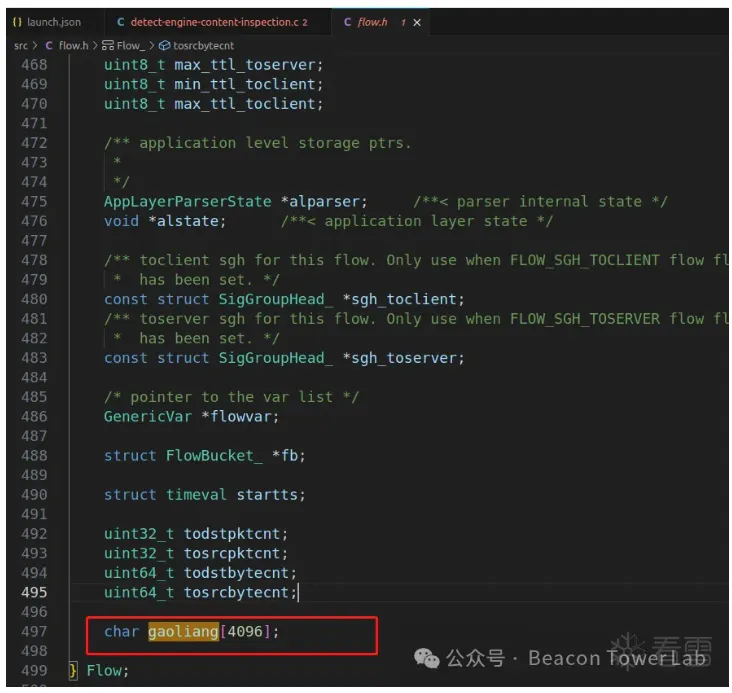
Task: Click the highlighted gaoliang identifier
Action: [x=183, y=631]
